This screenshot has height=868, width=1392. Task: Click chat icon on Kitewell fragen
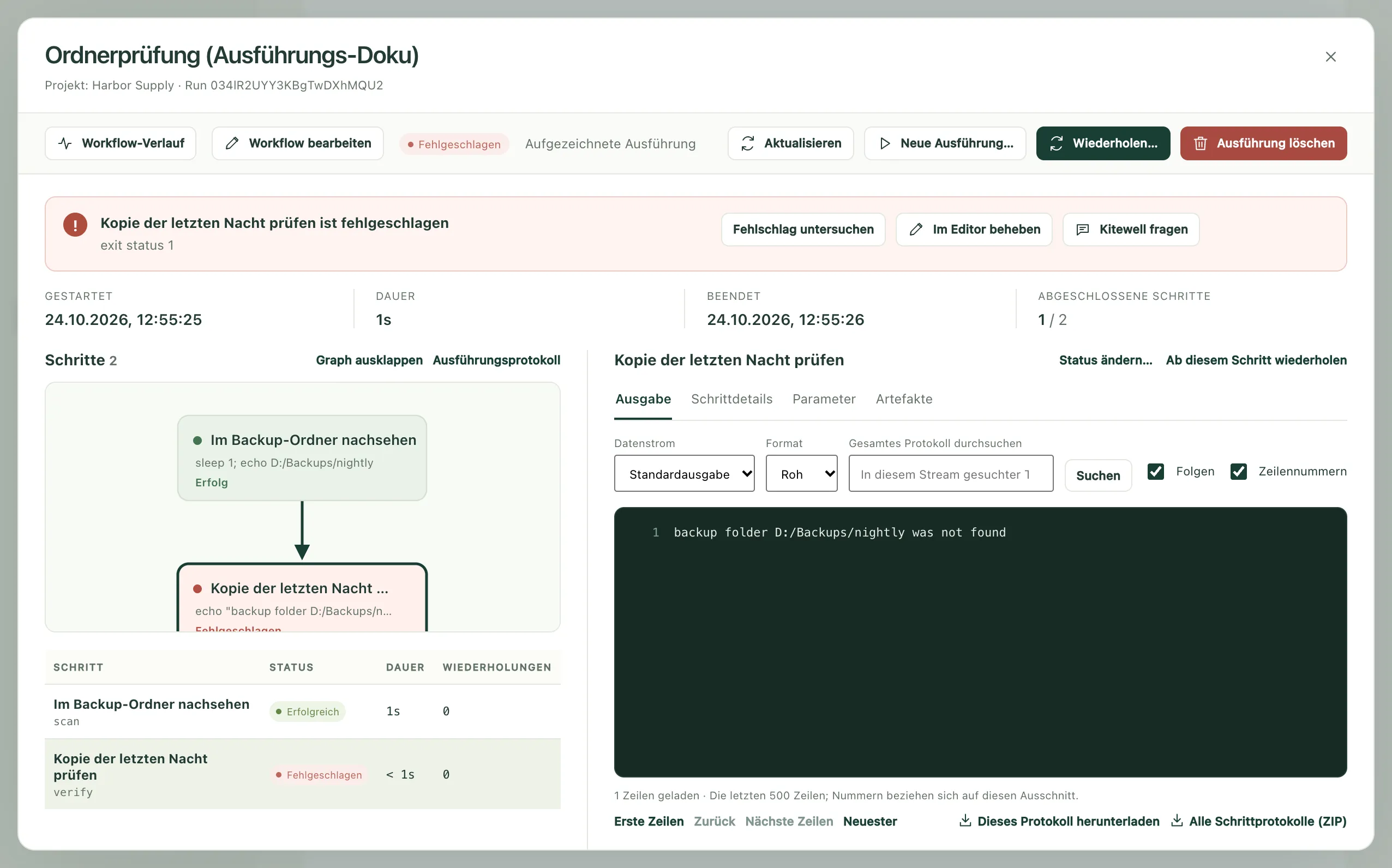1083,230
